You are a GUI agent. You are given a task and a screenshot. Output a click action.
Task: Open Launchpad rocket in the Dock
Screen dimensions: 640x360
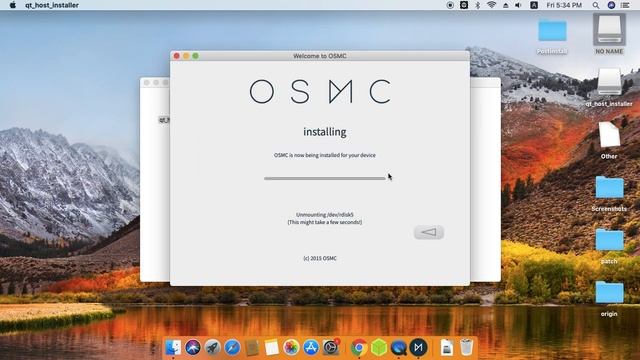pos(212,347)
